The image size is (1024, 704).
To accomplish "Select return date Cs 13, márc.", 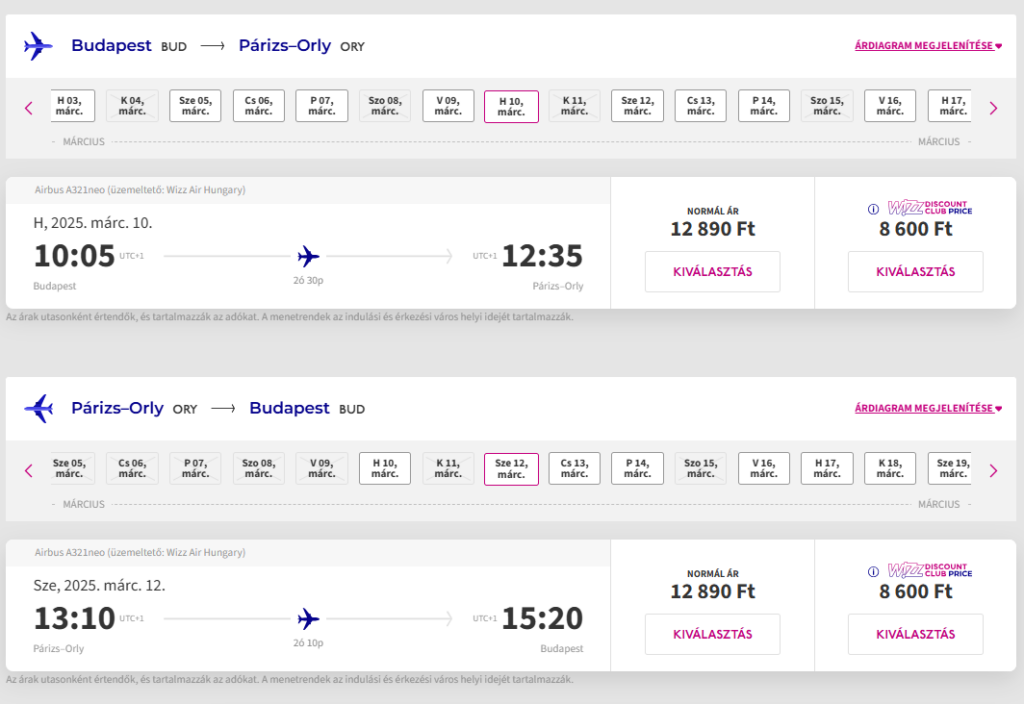I will click(574, 468).
